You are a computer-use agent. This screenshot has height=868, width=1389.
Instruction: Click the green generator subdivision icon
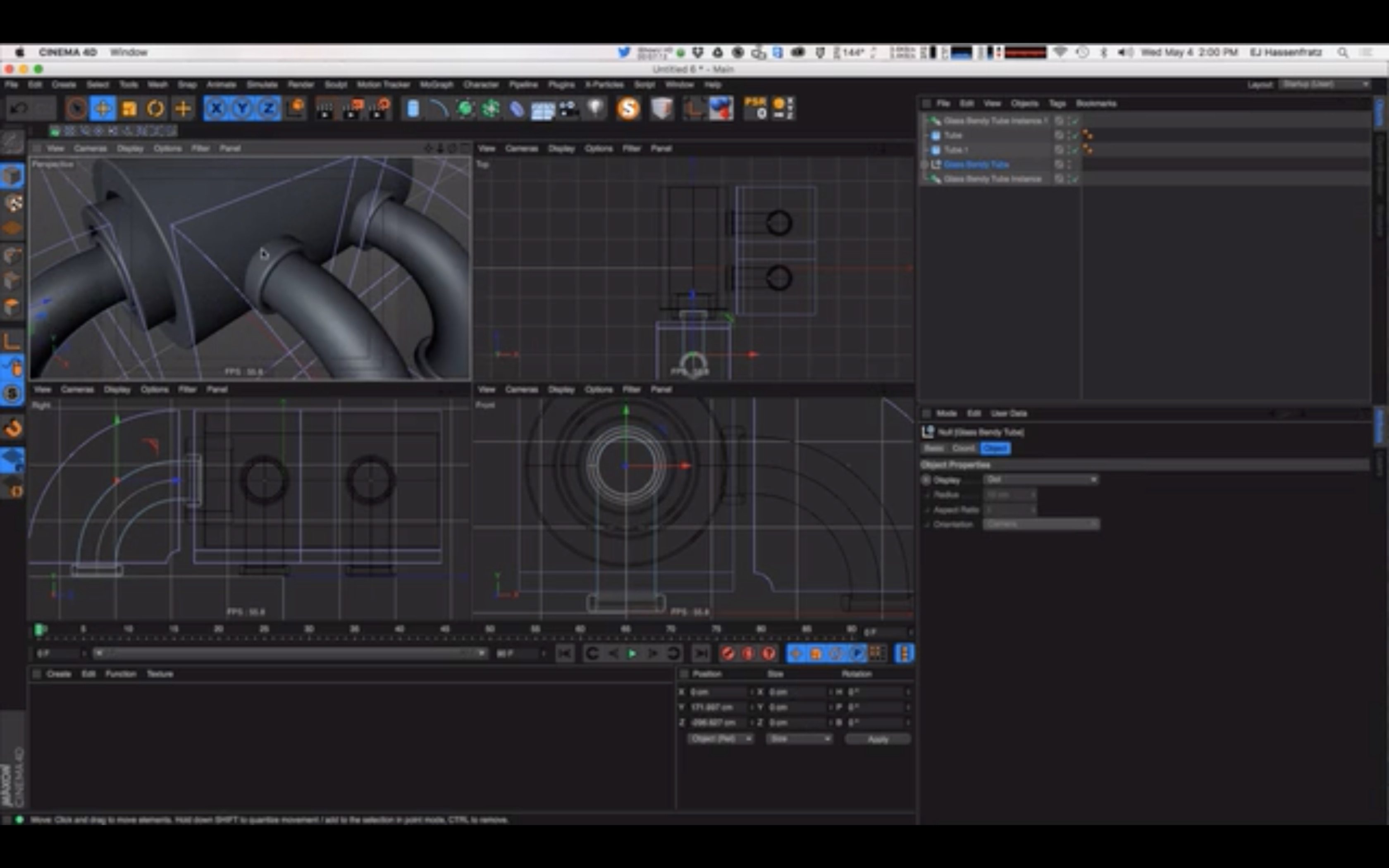[x=465, y=108]
